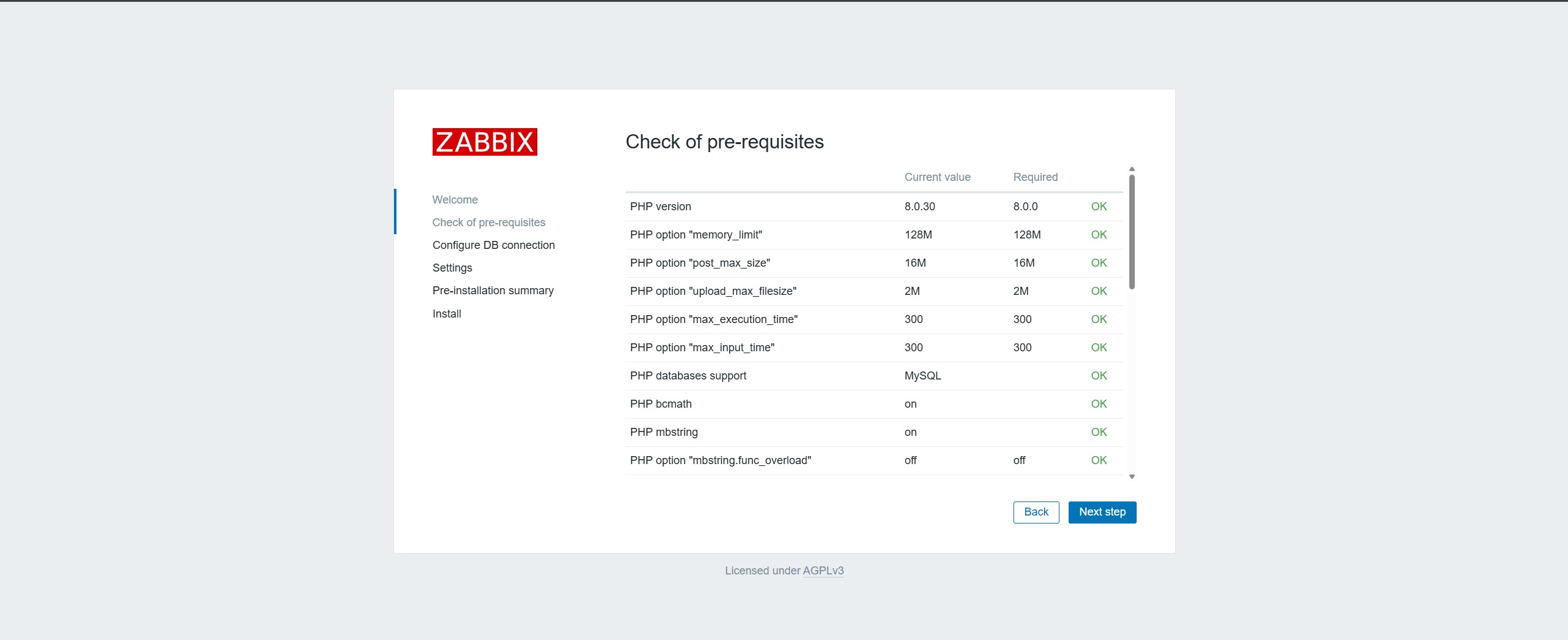Click the PHP mbstring row label
Viewport: 1568px width, 640px height.
coord(664,432)
